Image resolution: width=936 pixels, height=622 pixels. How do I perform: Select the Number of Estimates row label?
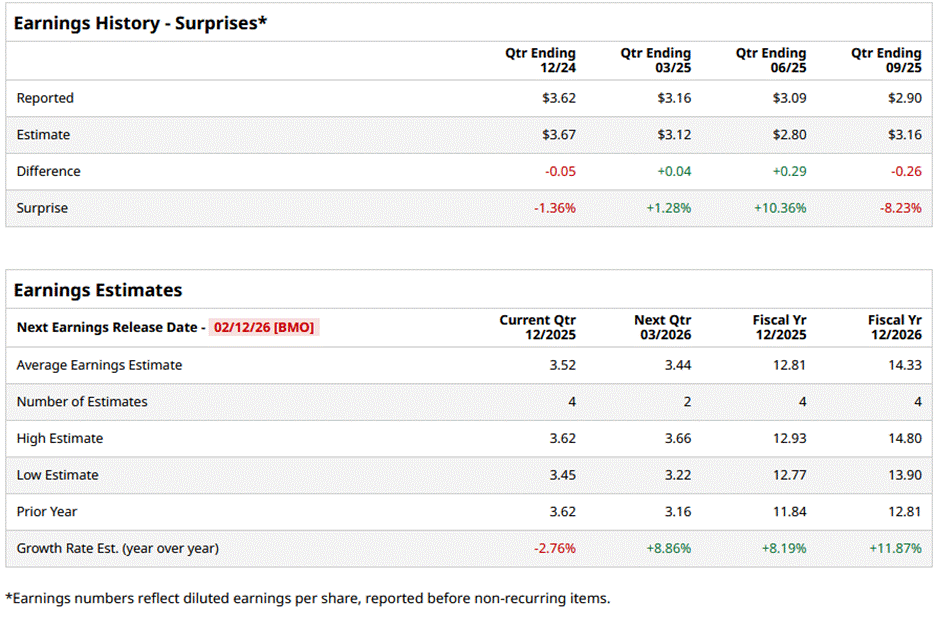[x=82, y=401]
